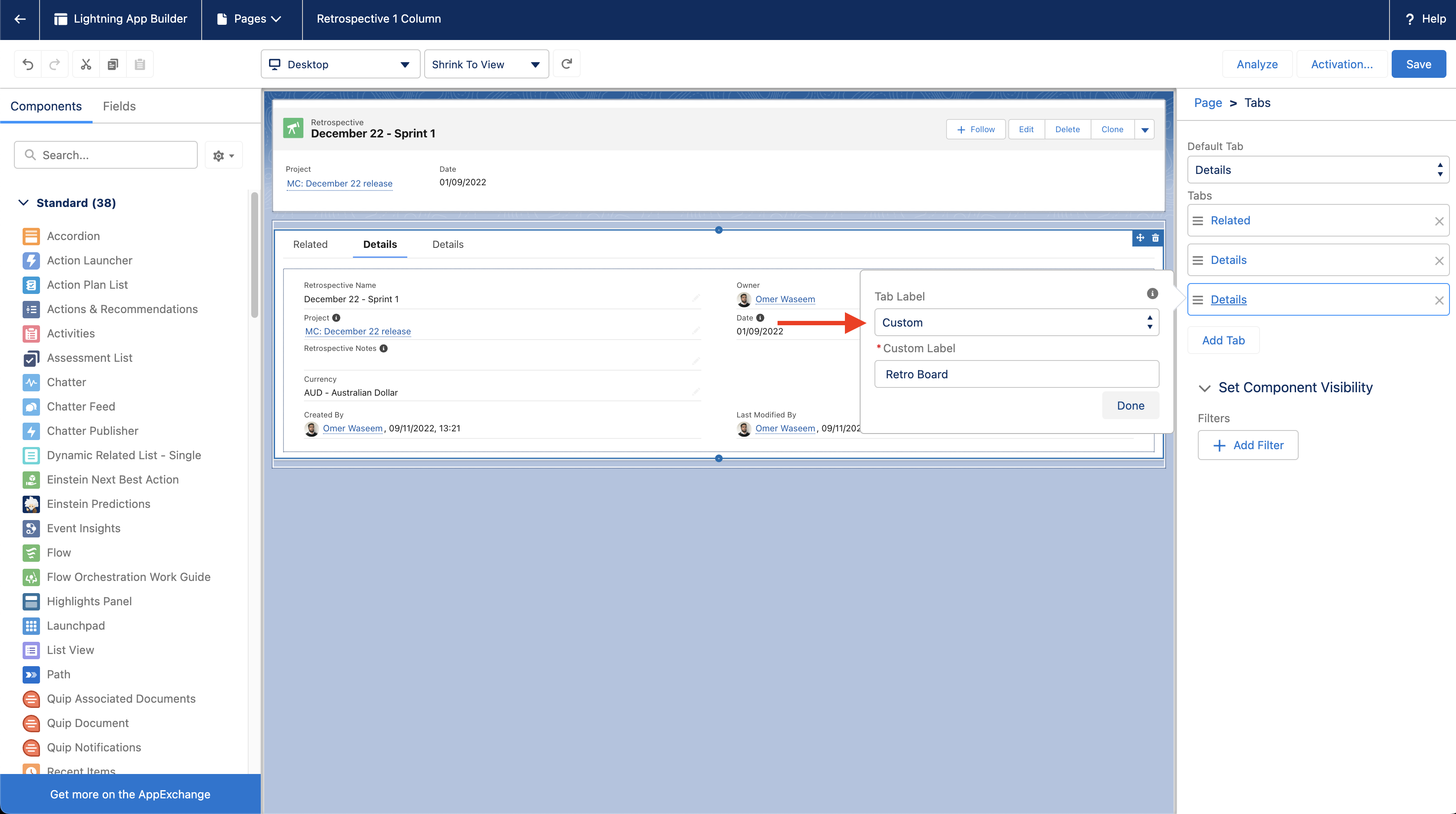
Task: Open the component list settings gear
Action: (x=223, y=155)
